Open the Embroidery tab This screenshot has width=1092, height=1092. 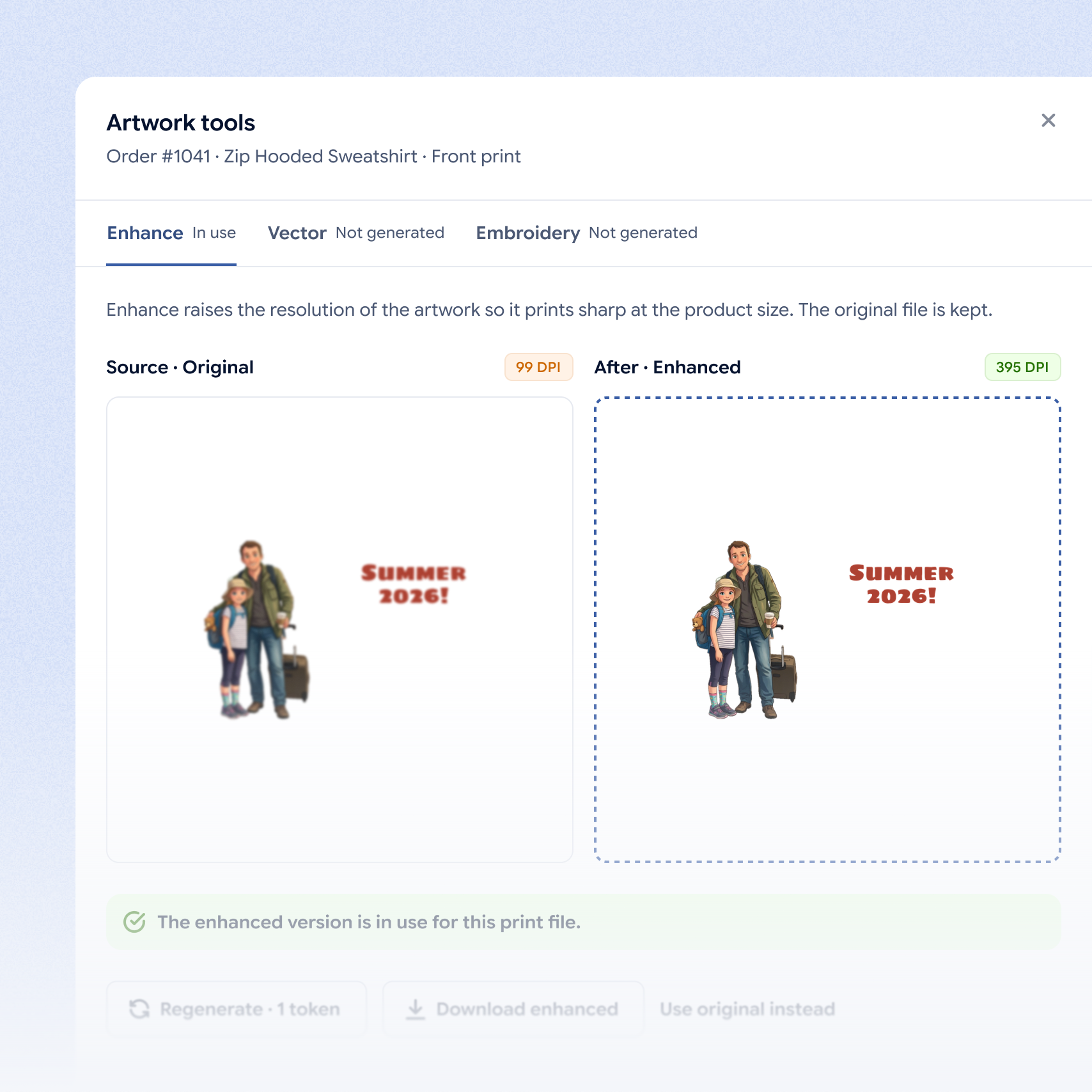click(x=587, y=233)
